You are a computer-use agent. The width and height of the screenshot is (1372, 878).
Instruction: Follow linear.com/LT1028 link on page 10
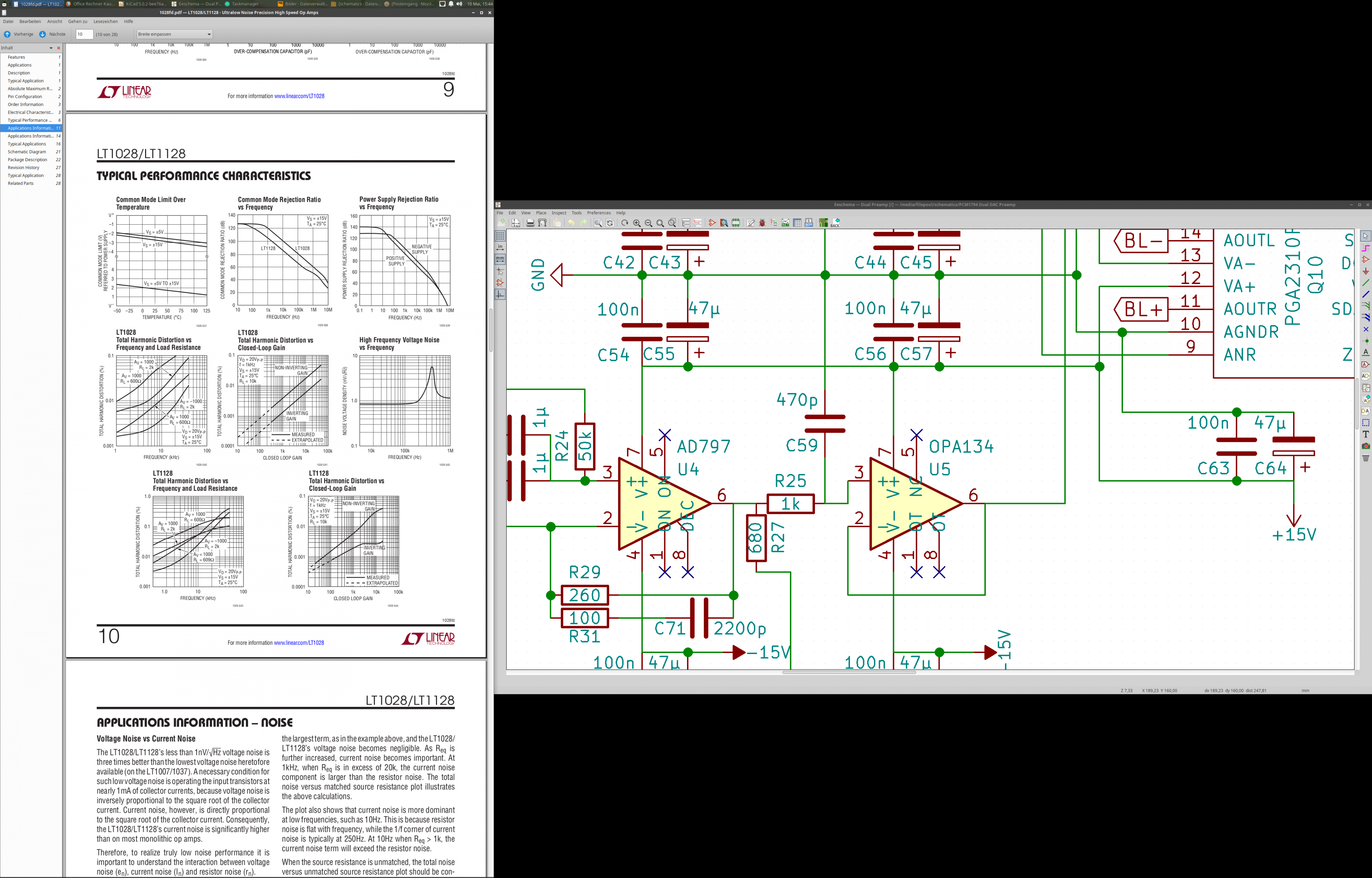tap(299, 643)
